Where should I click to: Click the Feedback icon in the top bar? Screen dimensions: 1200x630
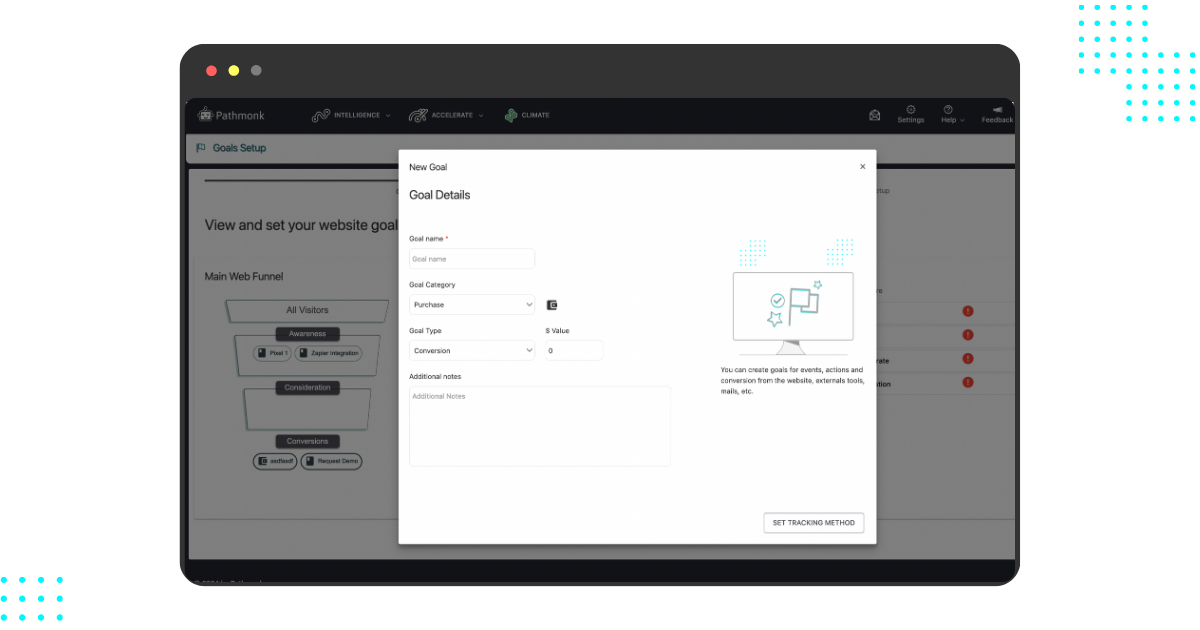point(996,110)
